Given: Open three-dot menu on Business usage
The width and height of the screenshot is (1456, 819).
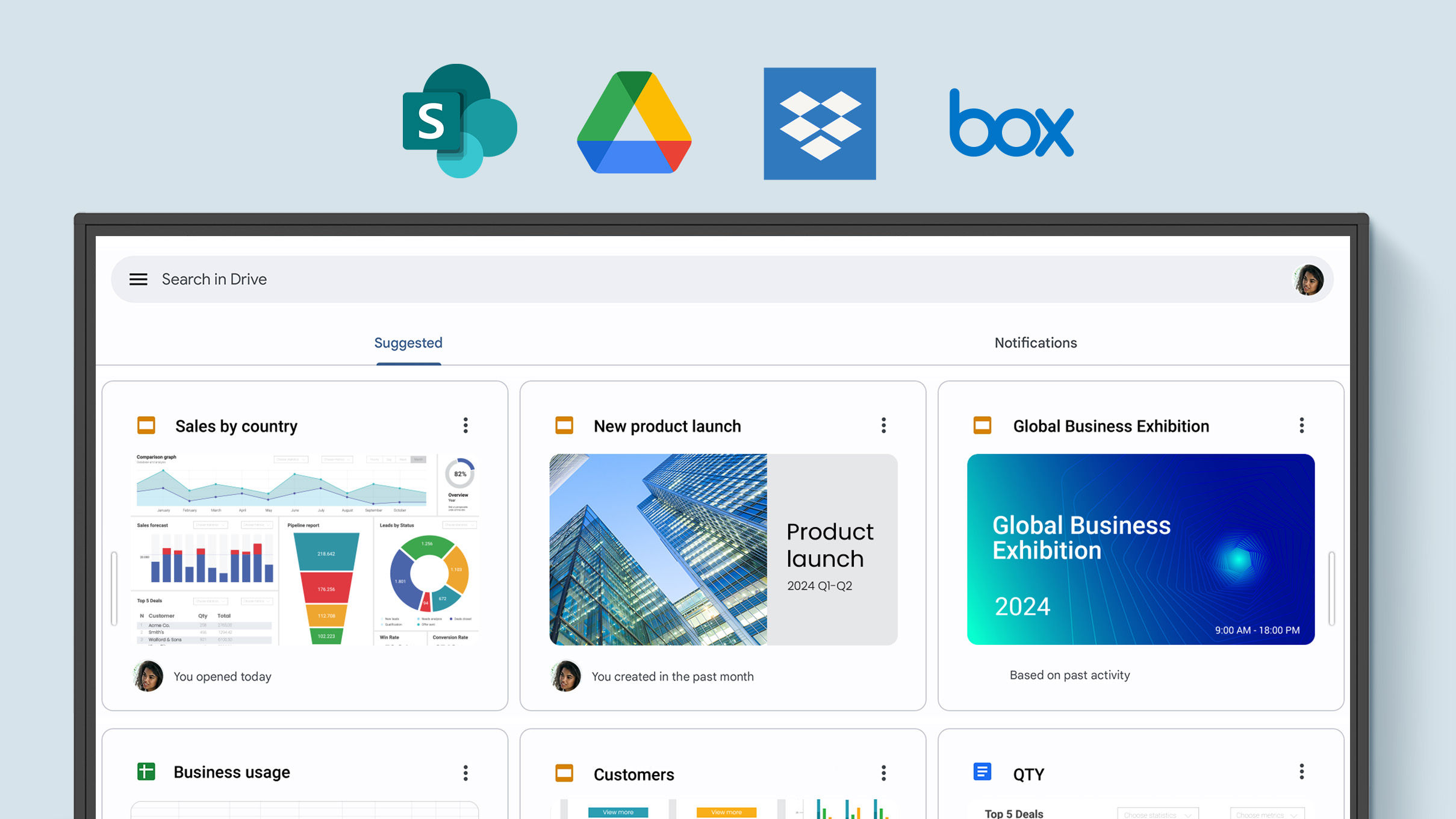Looking at the screenshot, I should [466, 772].
